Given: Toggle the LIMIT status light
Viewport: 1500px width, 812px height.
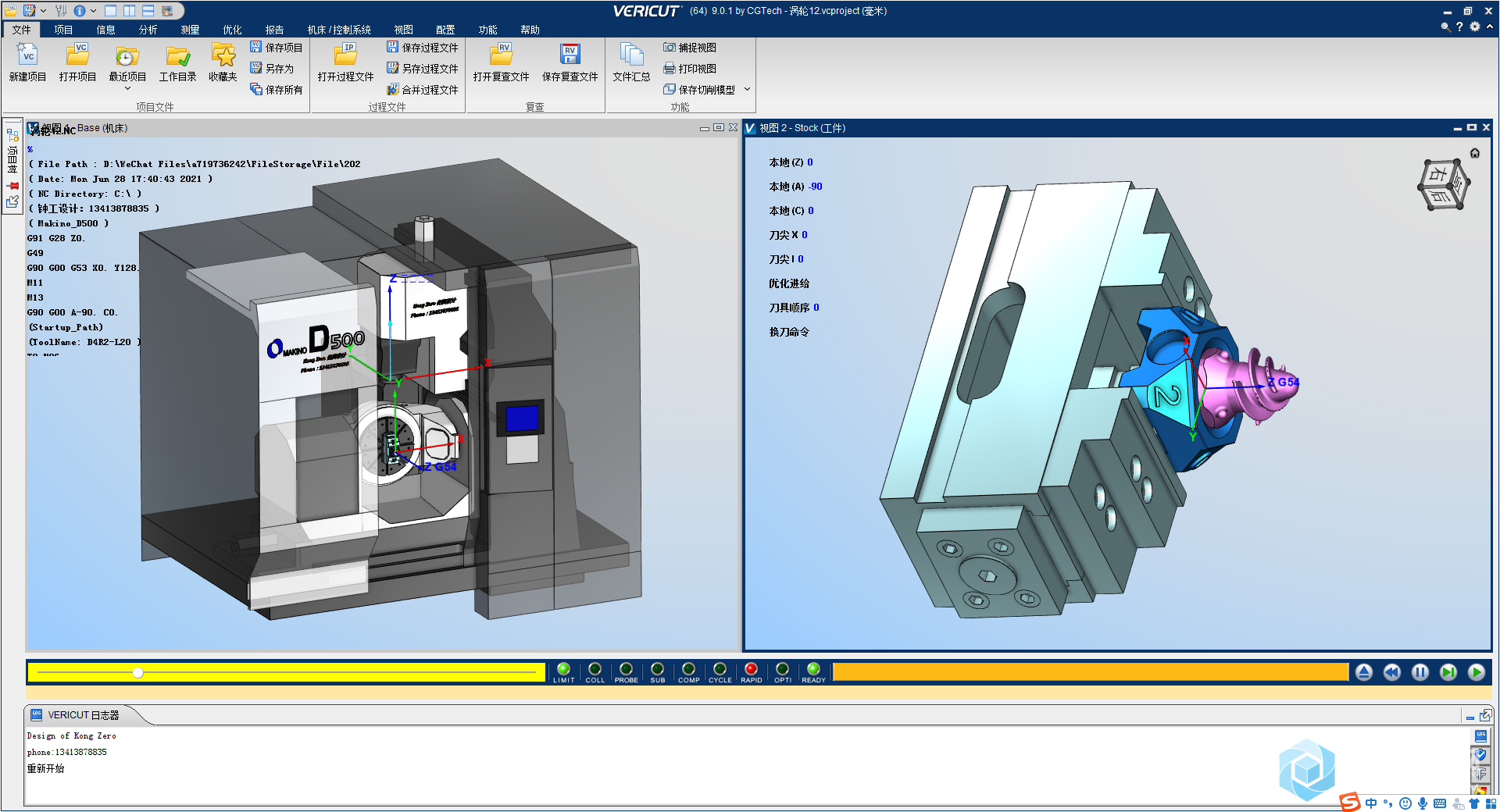Looking at the screenshot, I should click(x=563, y=669).
